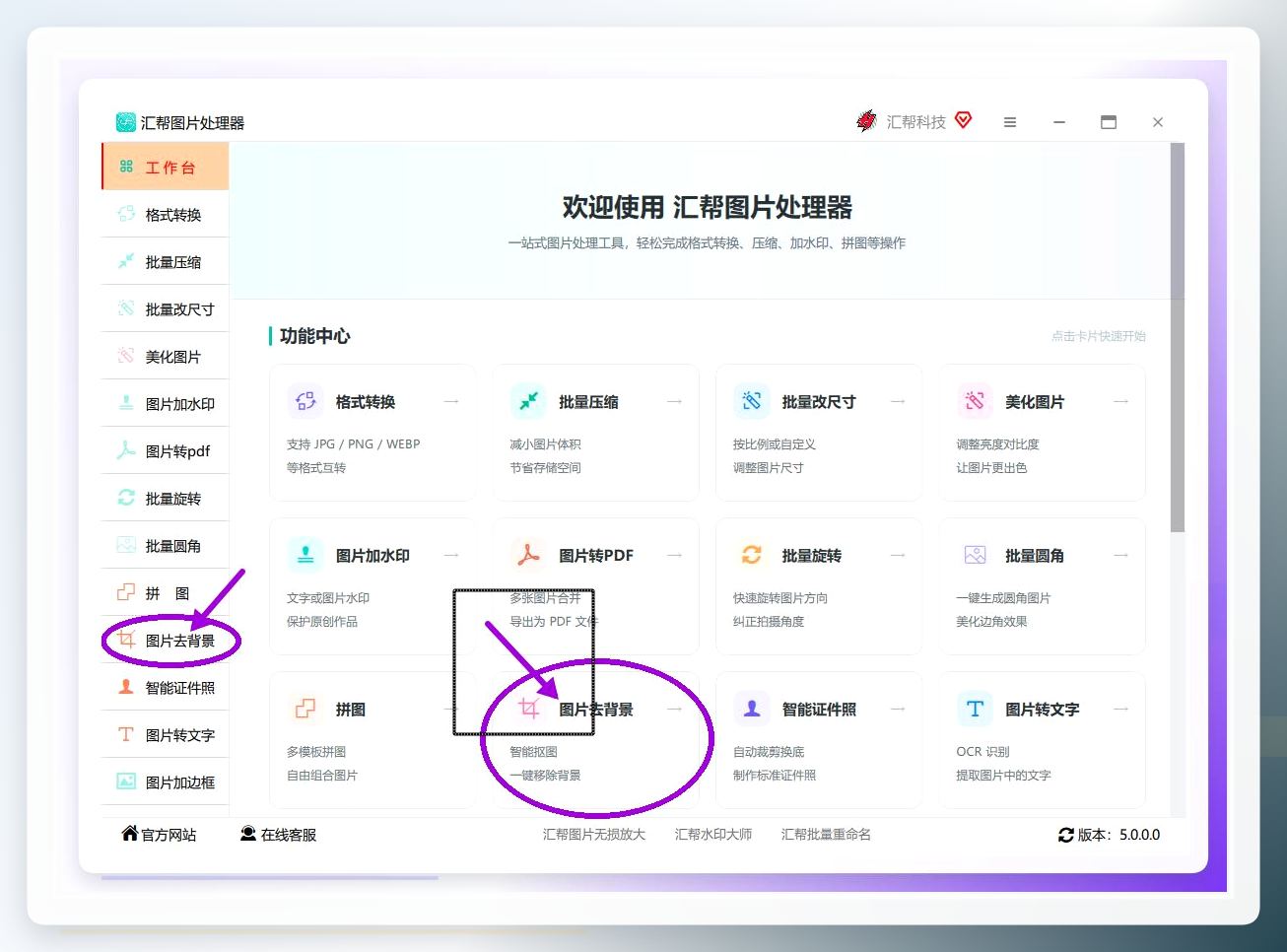This screenshot has height=952, width=1287.
Task: Open 图片加边框 from the sidebar label
Action: tap(180, 782)
